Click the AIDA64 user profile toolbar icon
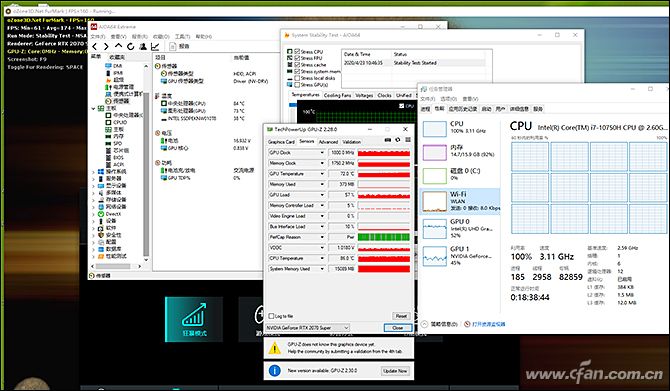The image size is (670, 391). click(143, 46)
